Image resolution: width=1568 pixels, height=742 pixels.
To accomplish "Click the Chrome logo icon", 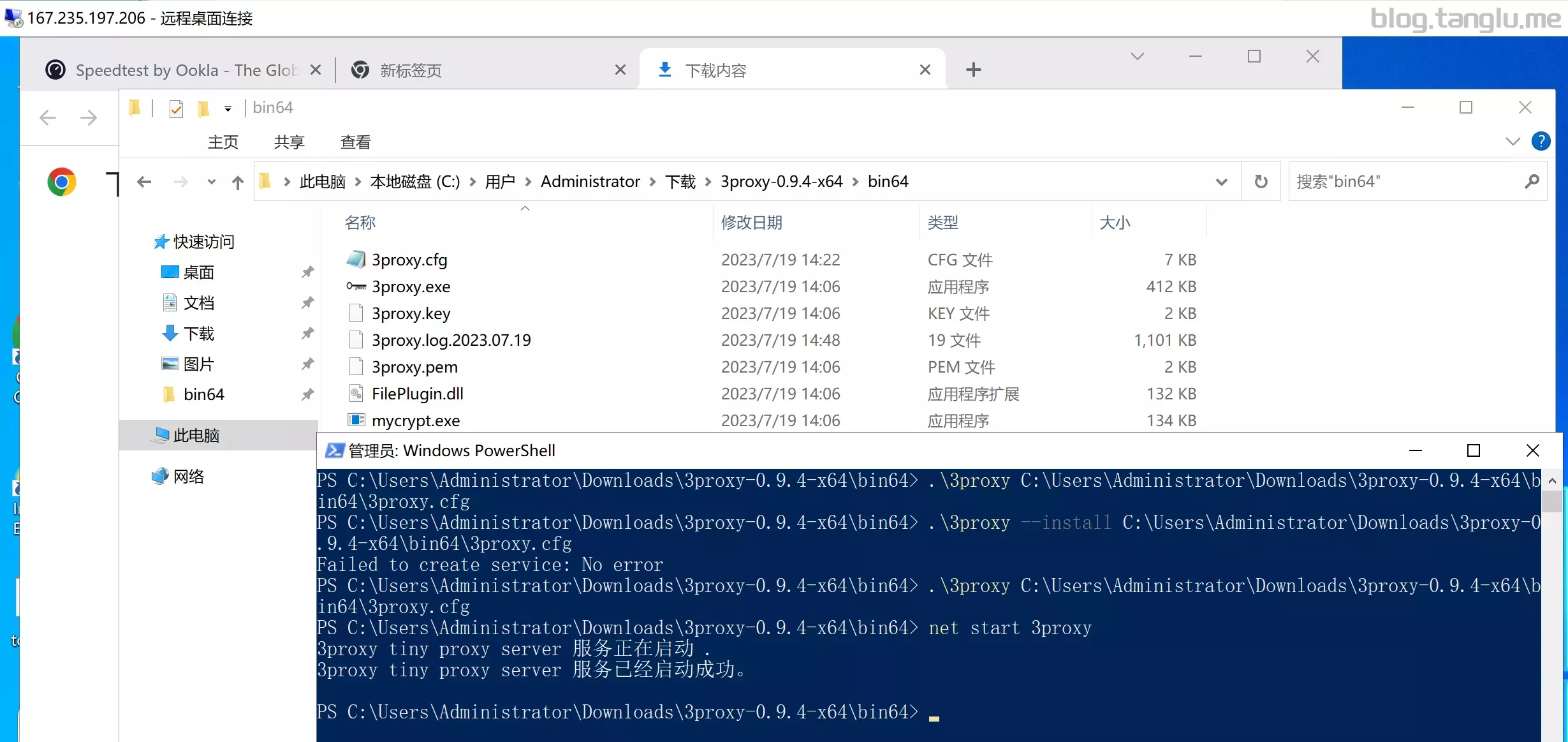I will [x=62, y=182].
